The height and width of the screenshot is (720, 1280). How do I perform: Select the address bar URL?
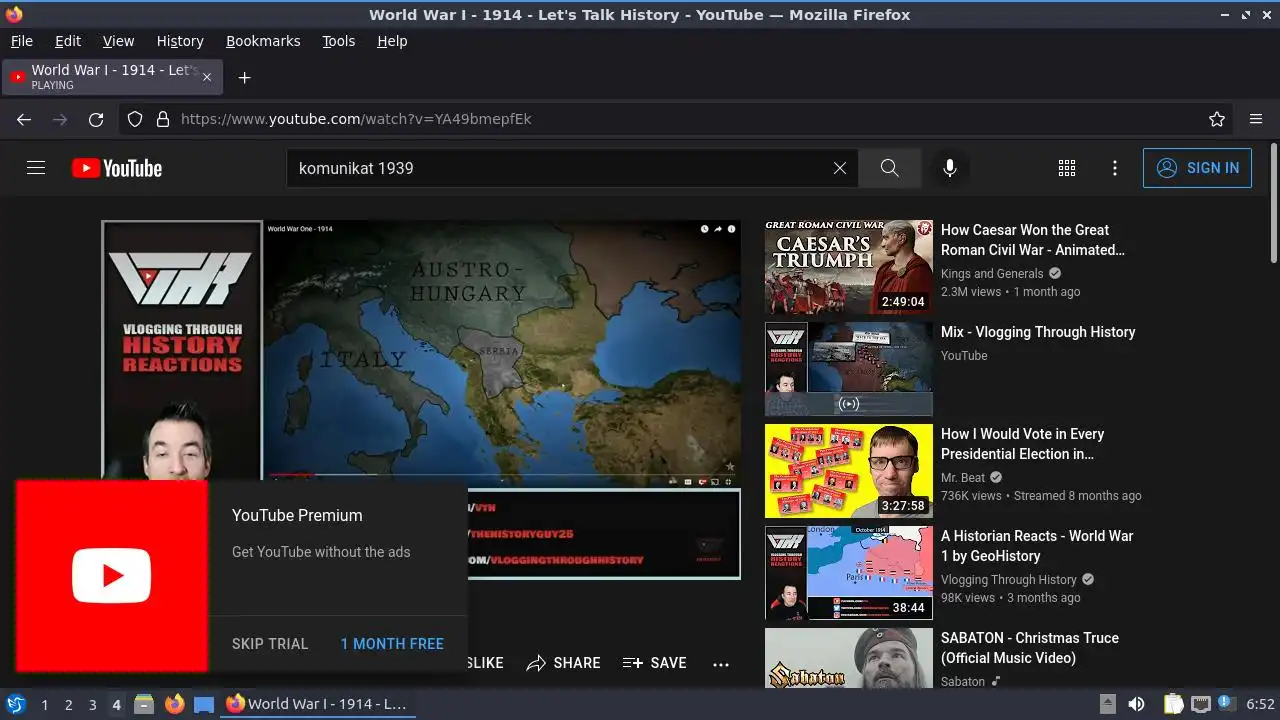(x=356, y=119)
